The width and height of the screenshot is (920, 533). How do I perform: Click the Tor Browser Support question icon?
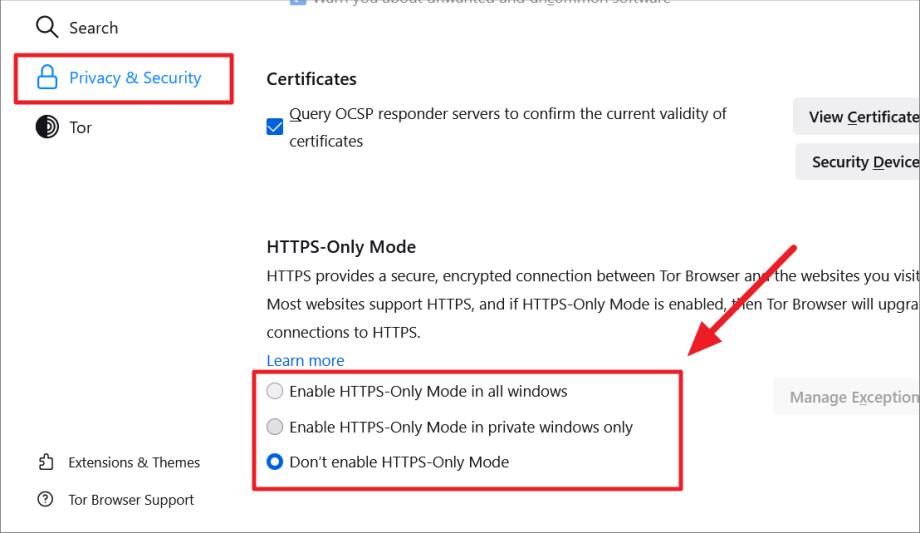point(46,500)
